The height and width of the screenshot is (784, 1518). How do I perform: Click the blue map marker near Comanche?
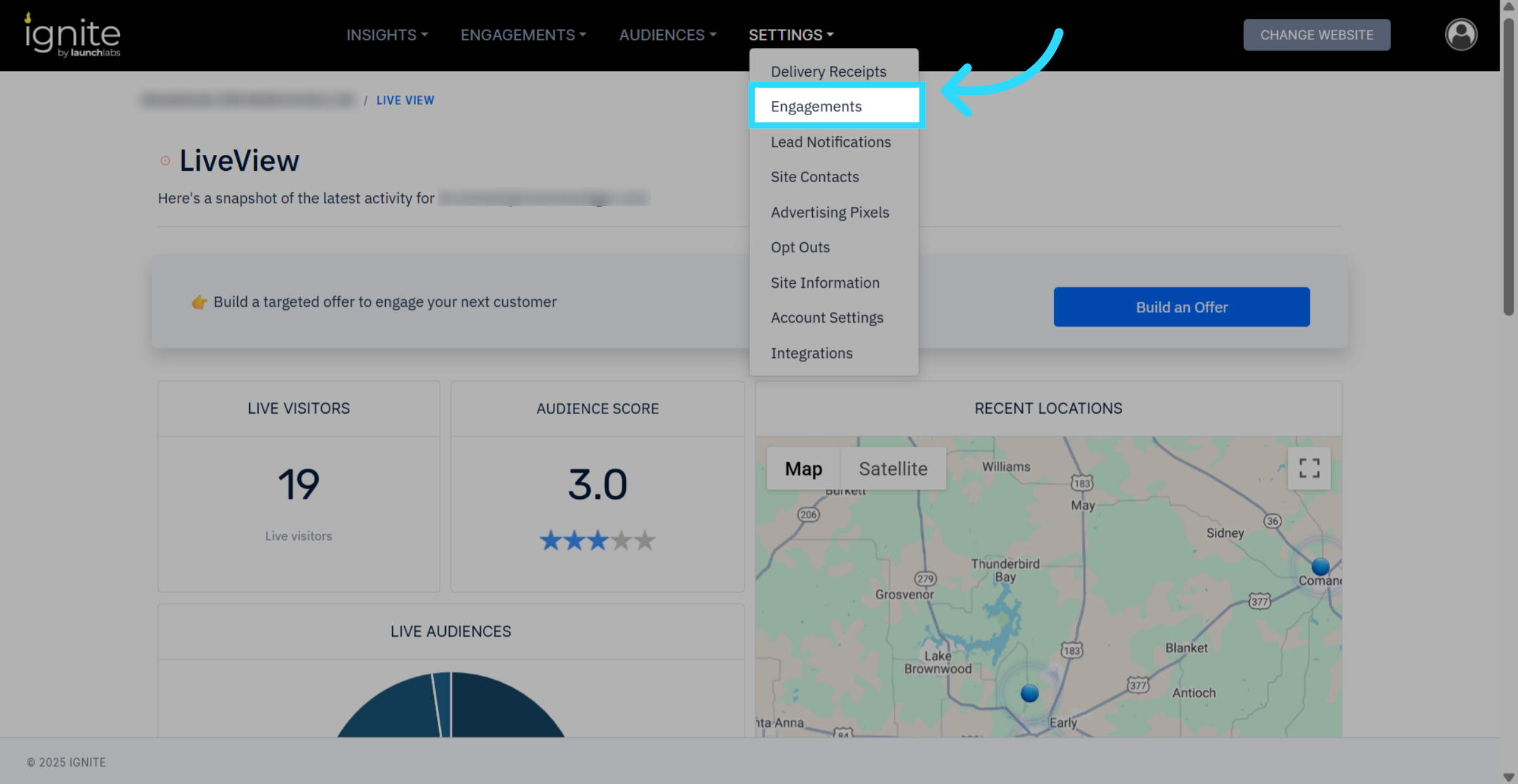[x=1320, y=566]
